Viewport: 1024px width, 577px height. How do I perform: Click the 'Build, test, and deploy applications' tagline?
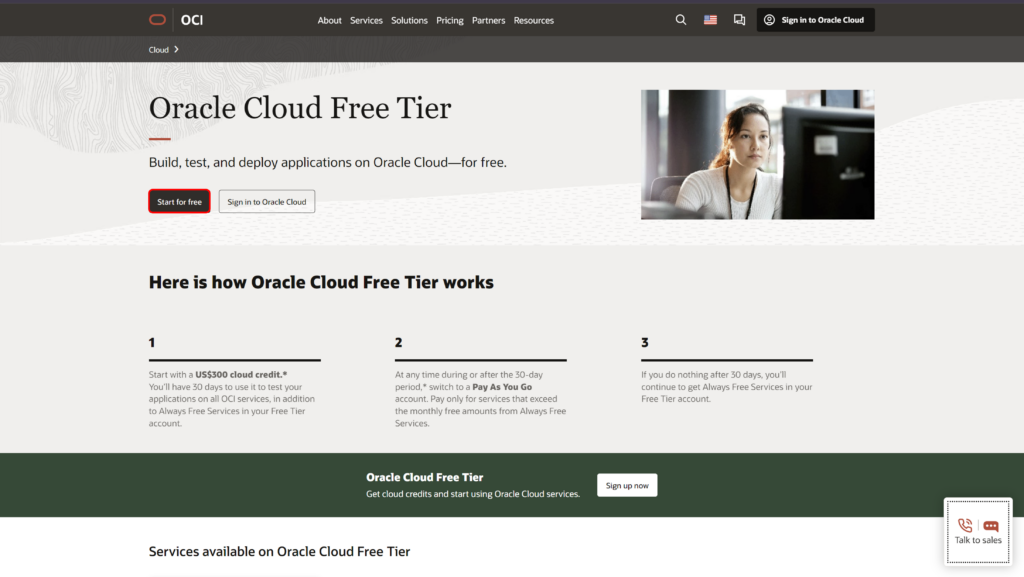coord(327,162)
